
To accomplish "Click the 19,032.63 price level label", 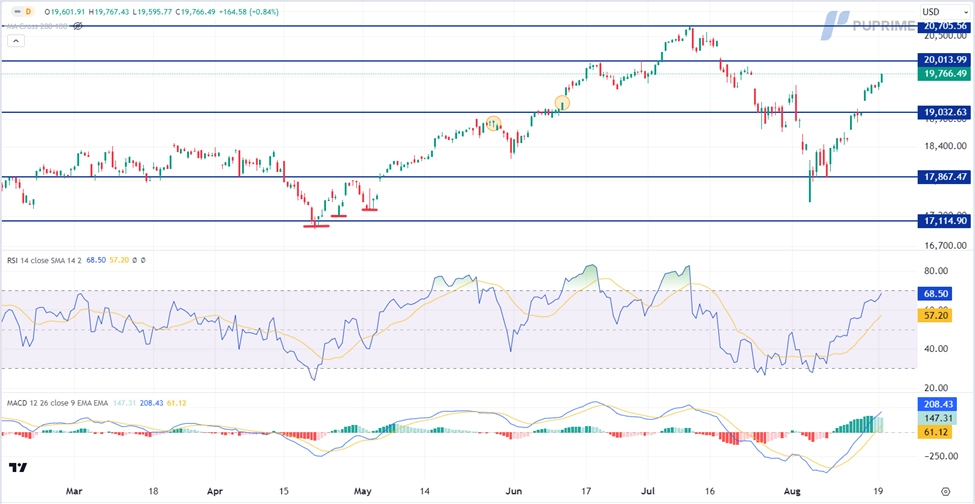I will pyautogui.click(x=945, y=112).
